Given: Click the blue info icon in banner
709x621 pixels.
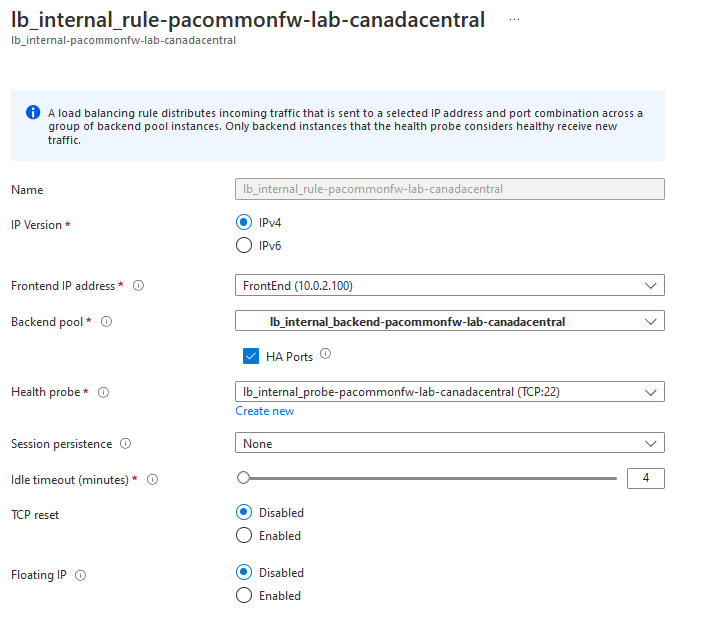Looking at the screenshot, I should [x=34, y=113].
